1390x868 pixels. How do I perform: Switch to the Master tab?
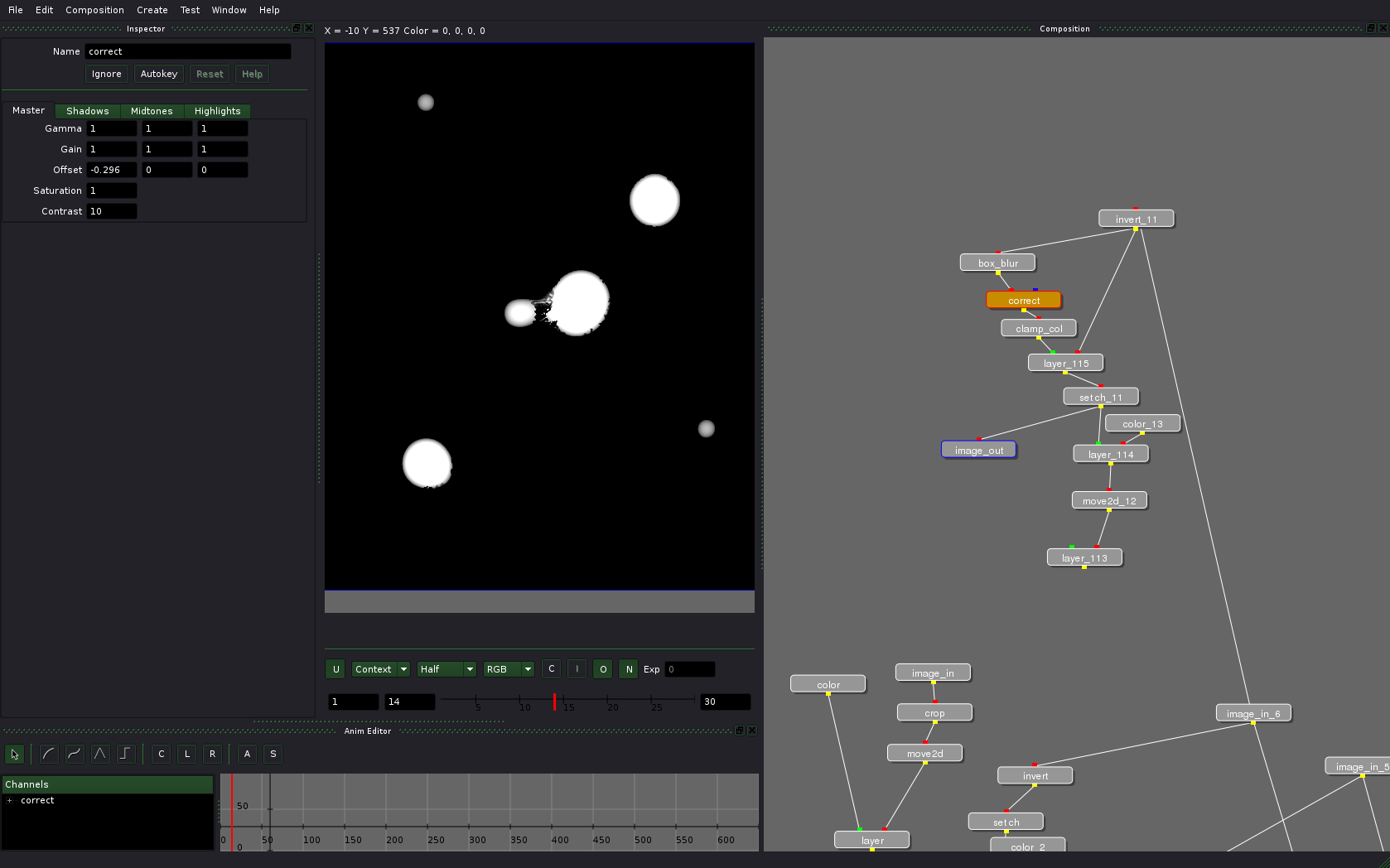28,110
